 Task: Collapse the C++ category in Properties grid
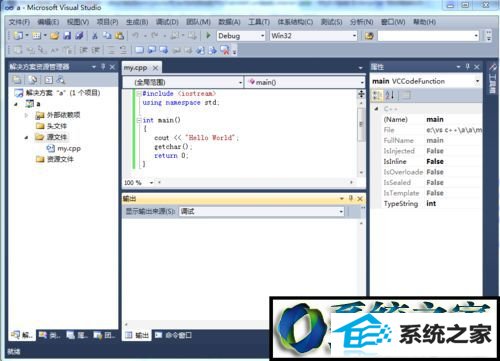(377, 109)
